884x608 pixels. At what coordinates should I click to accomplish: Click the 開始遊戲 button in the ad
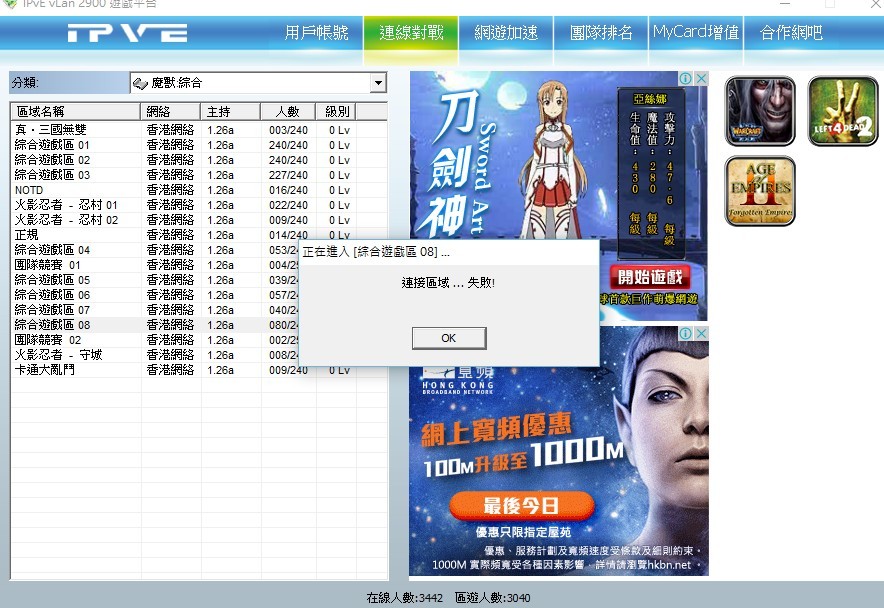(x=649, y=277)
